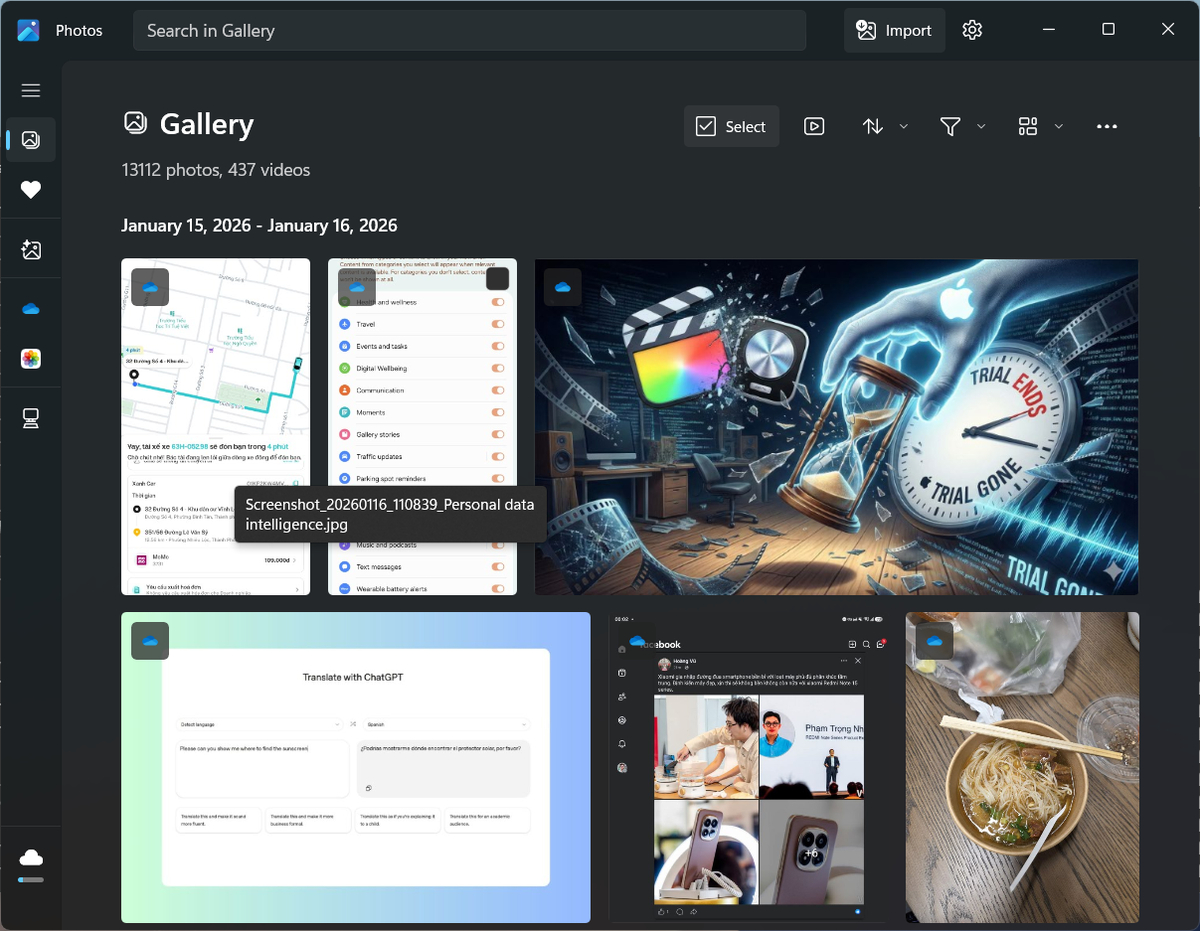Click the Search in Gallery field
The width and height of the screenshot is (1200, 931).
[x=469, y=30]
